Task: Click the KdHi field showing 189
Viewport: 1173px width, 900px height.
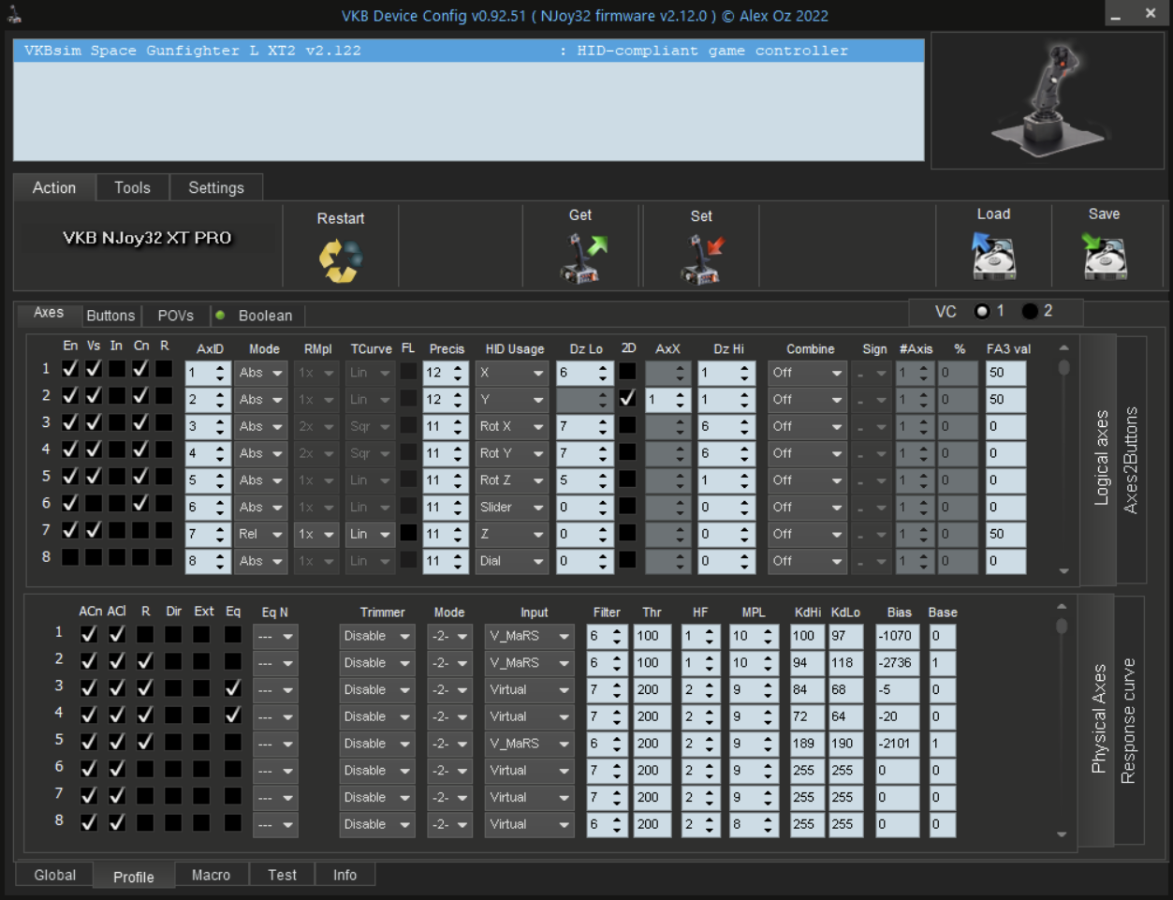Action: 806,744
